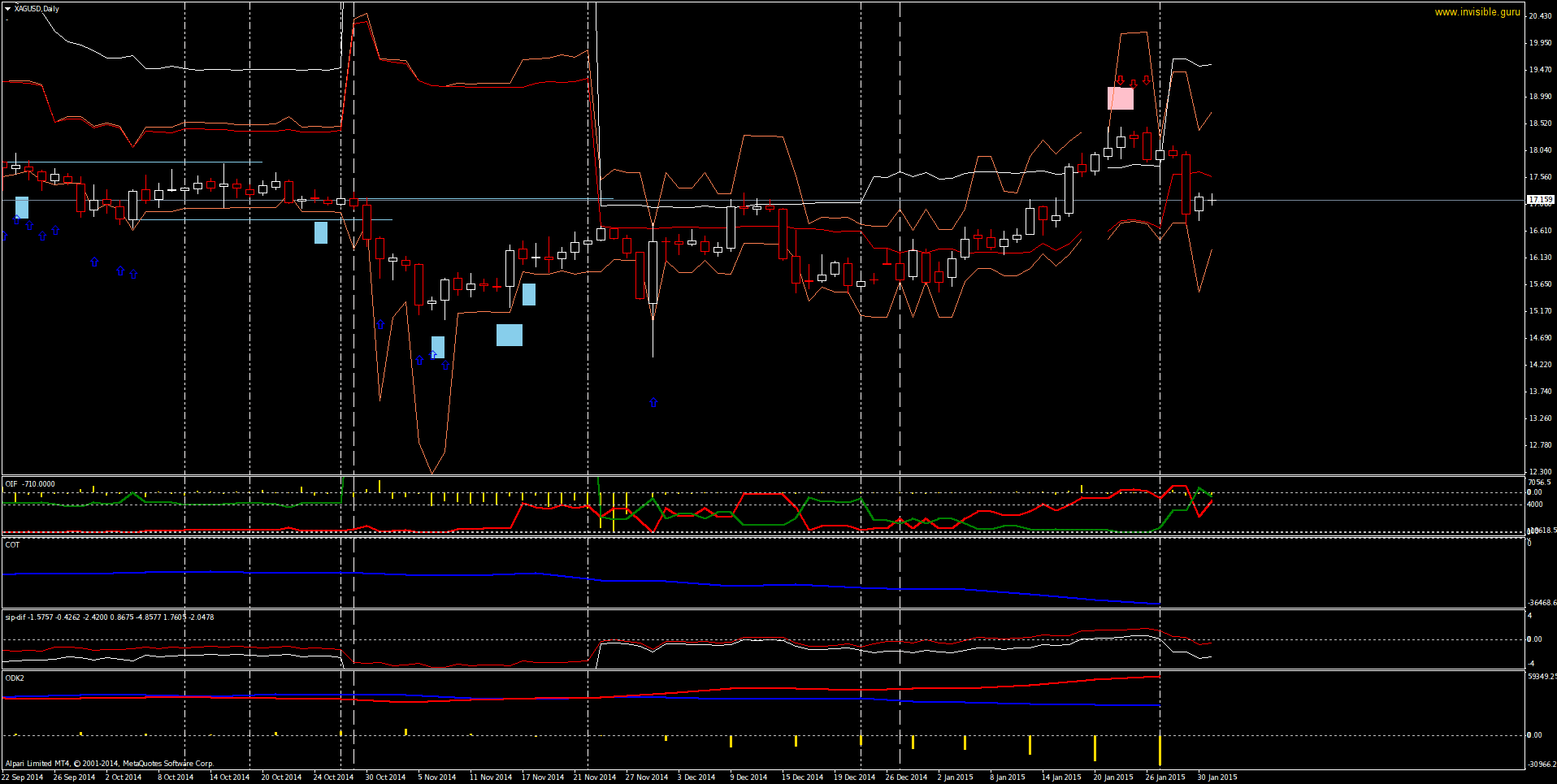This screenshot has width=1557, height=784.
Task: Click the 14.690 price scale label
Action: (x=1540, y=338)
